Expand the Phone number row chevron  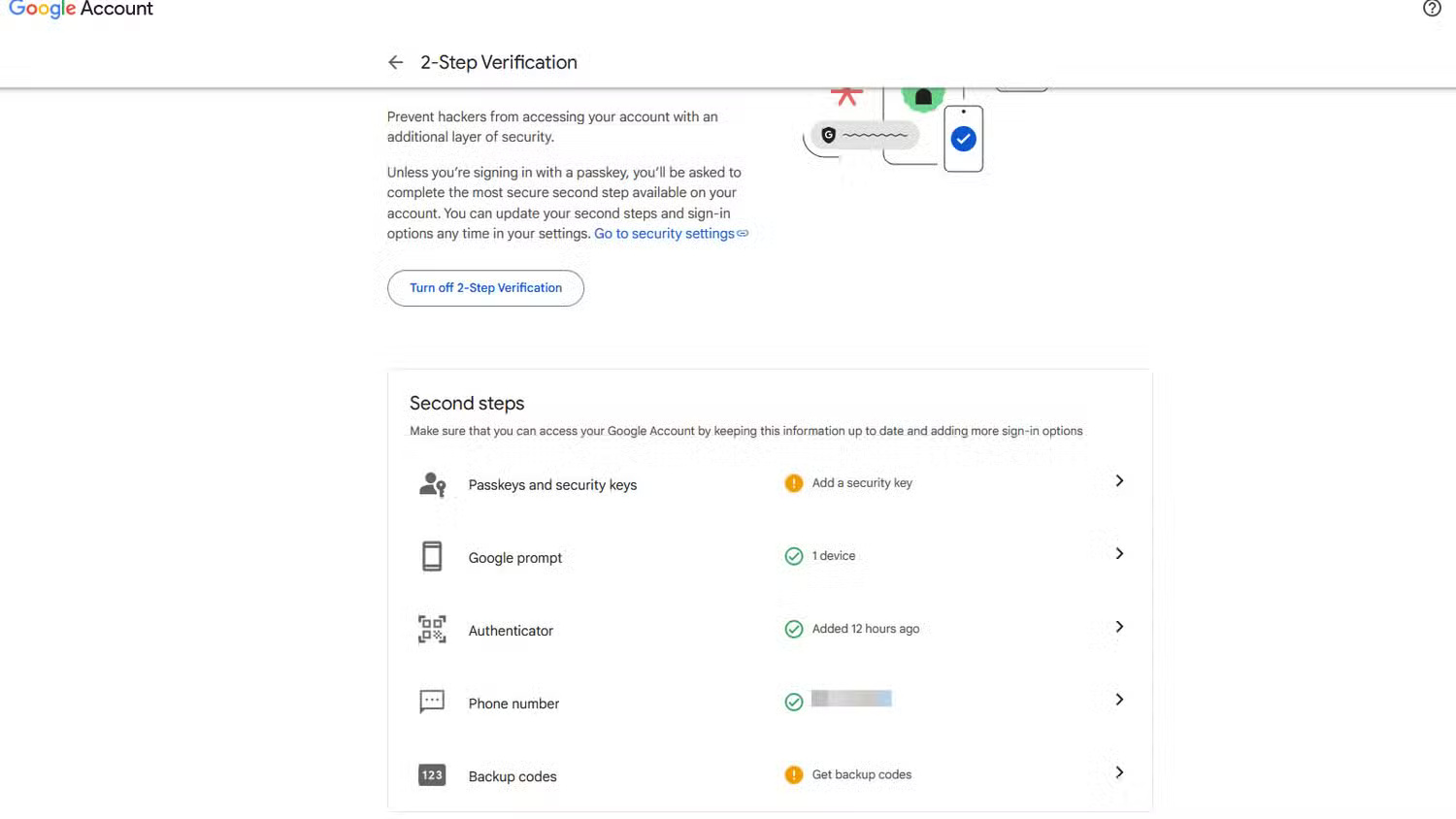point(1119,700)
